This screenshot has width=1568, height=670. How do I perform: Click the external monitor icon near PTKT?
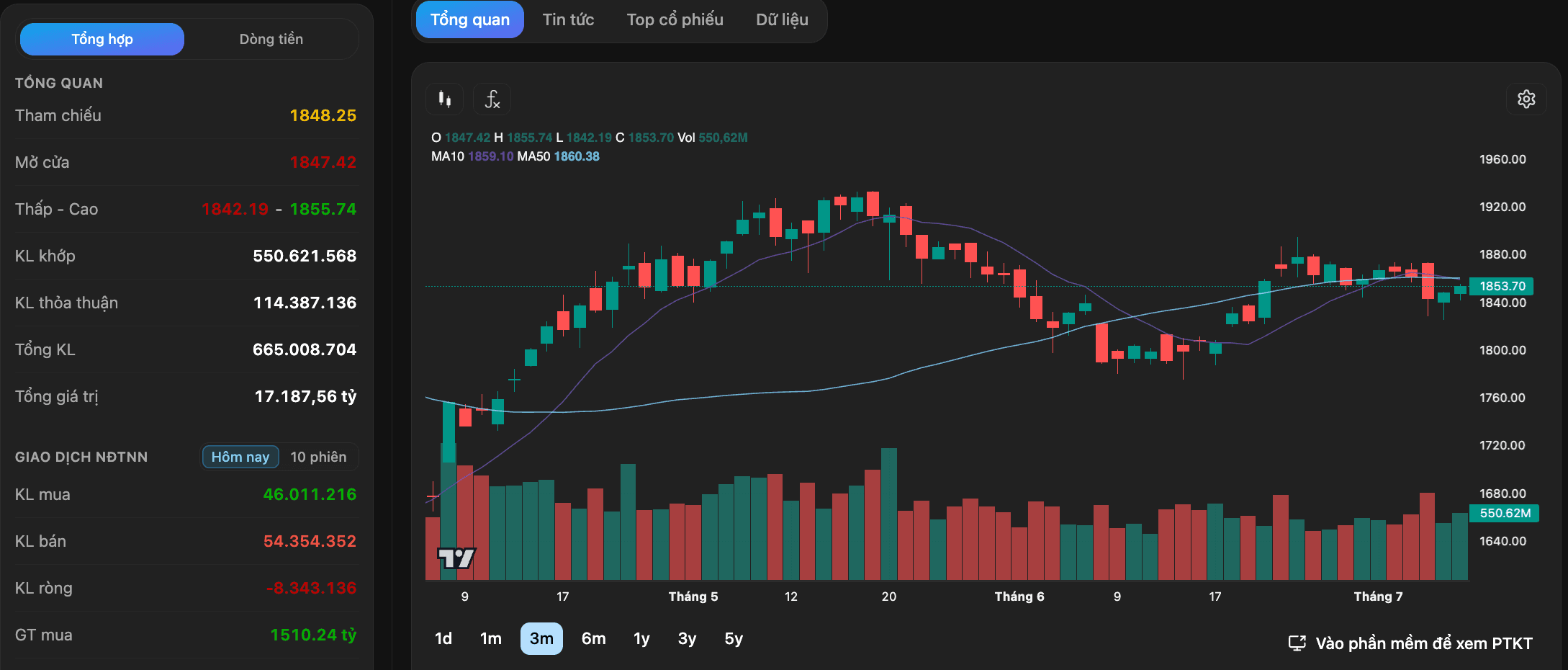click(1297, 643)
